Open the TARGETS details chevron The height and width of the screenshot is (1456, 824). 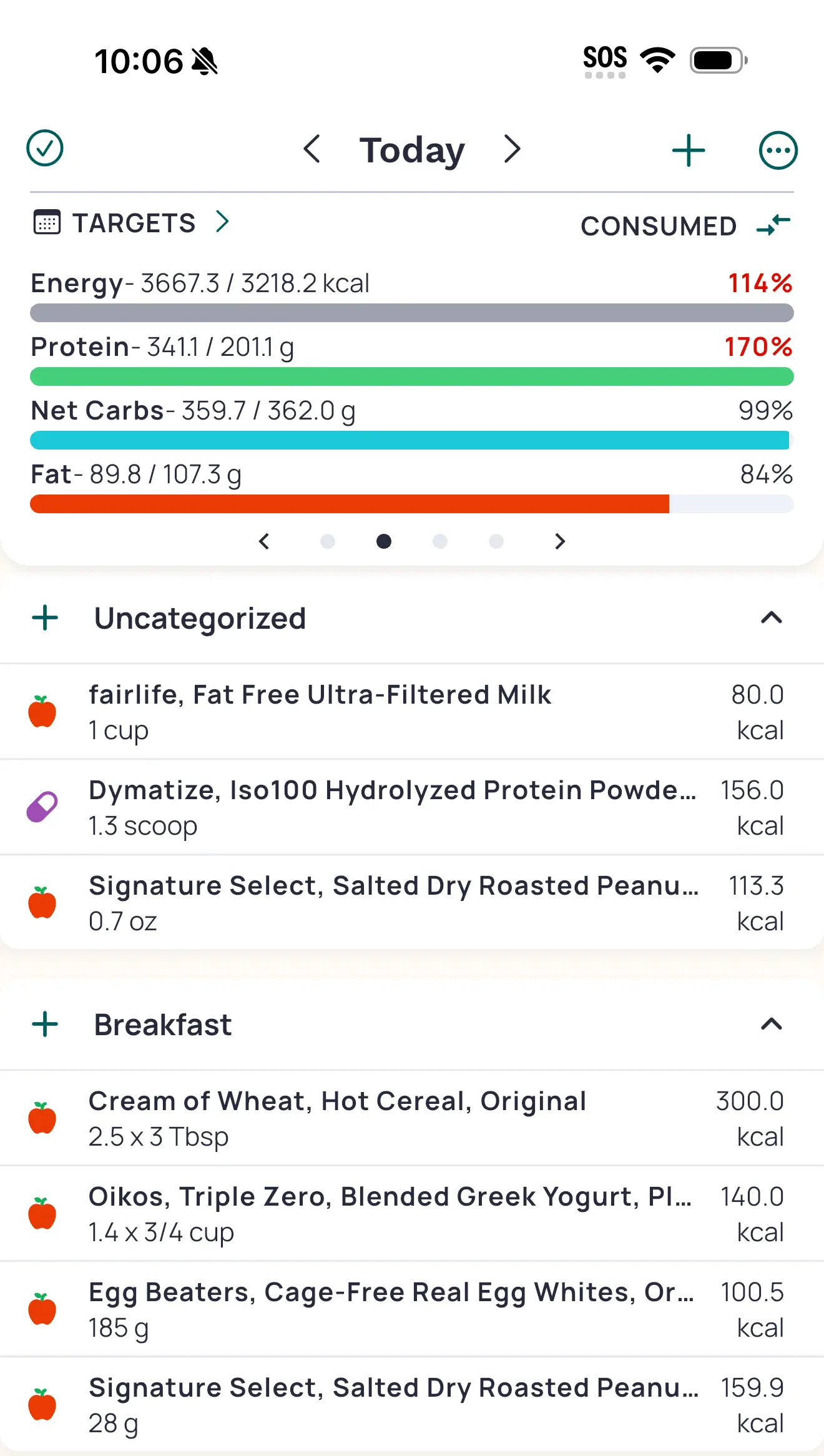(222, 222)
